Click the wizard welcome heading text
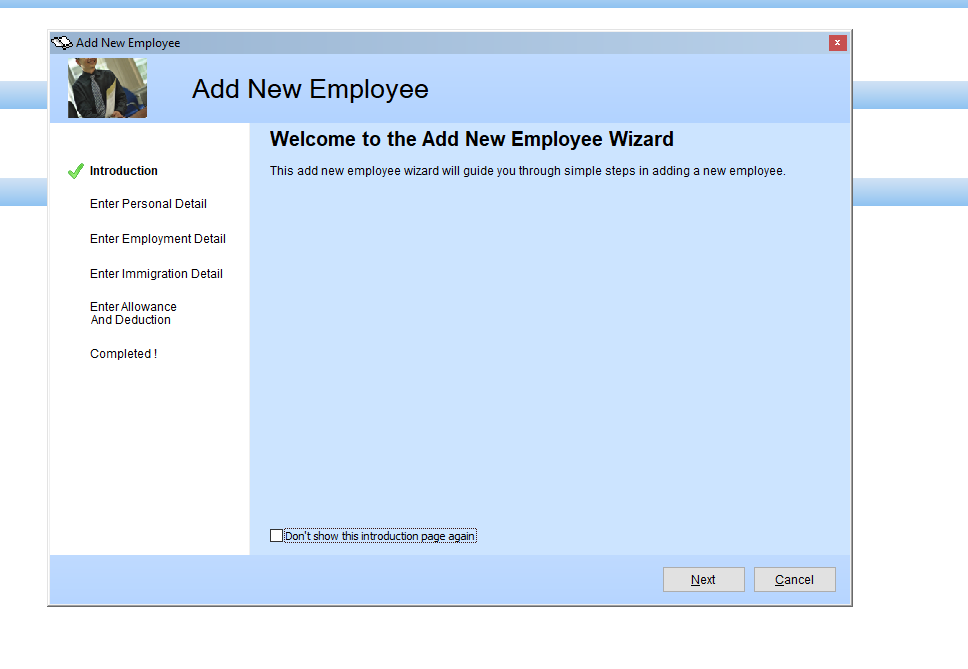968x669 pixels. click(x=470, y=139)
